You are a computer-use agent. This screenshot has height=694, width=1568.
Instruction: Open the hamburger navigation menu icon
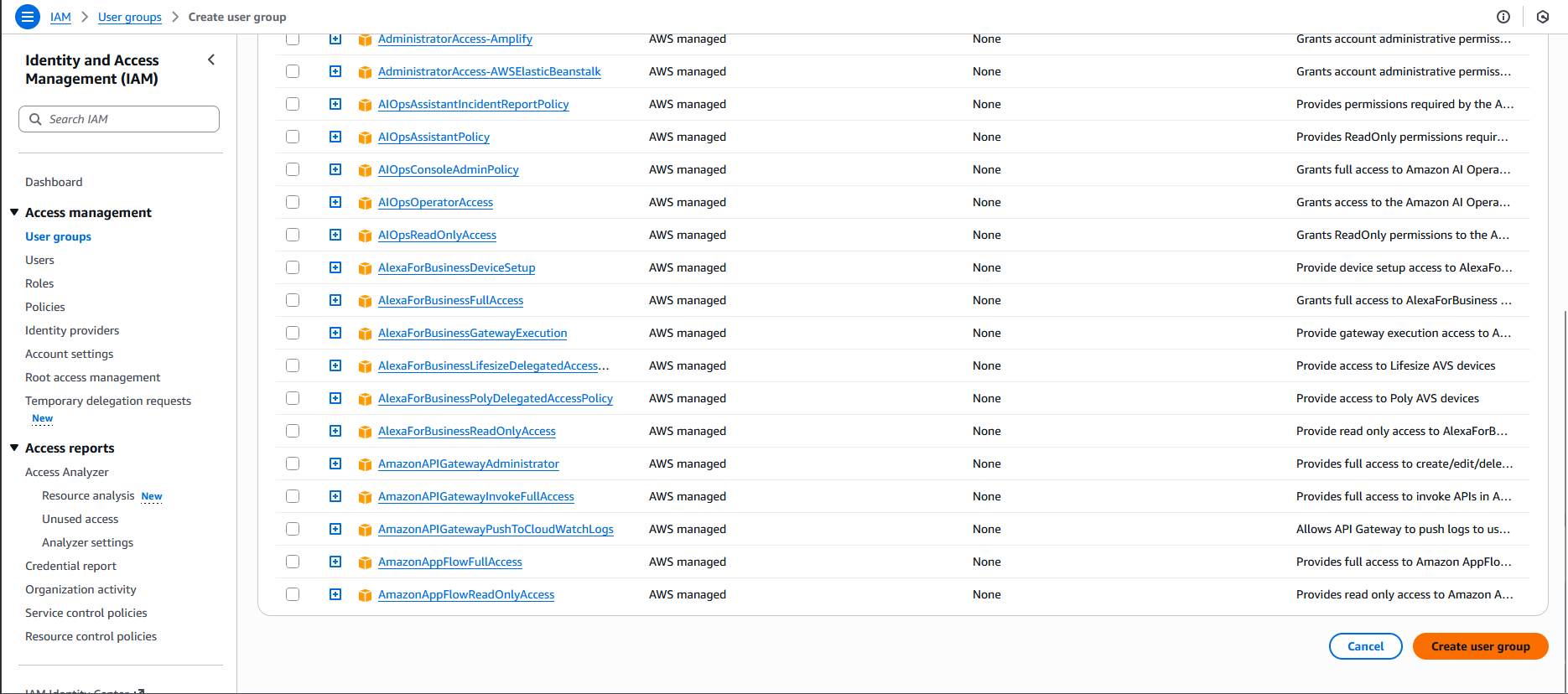tap(28, 17)
